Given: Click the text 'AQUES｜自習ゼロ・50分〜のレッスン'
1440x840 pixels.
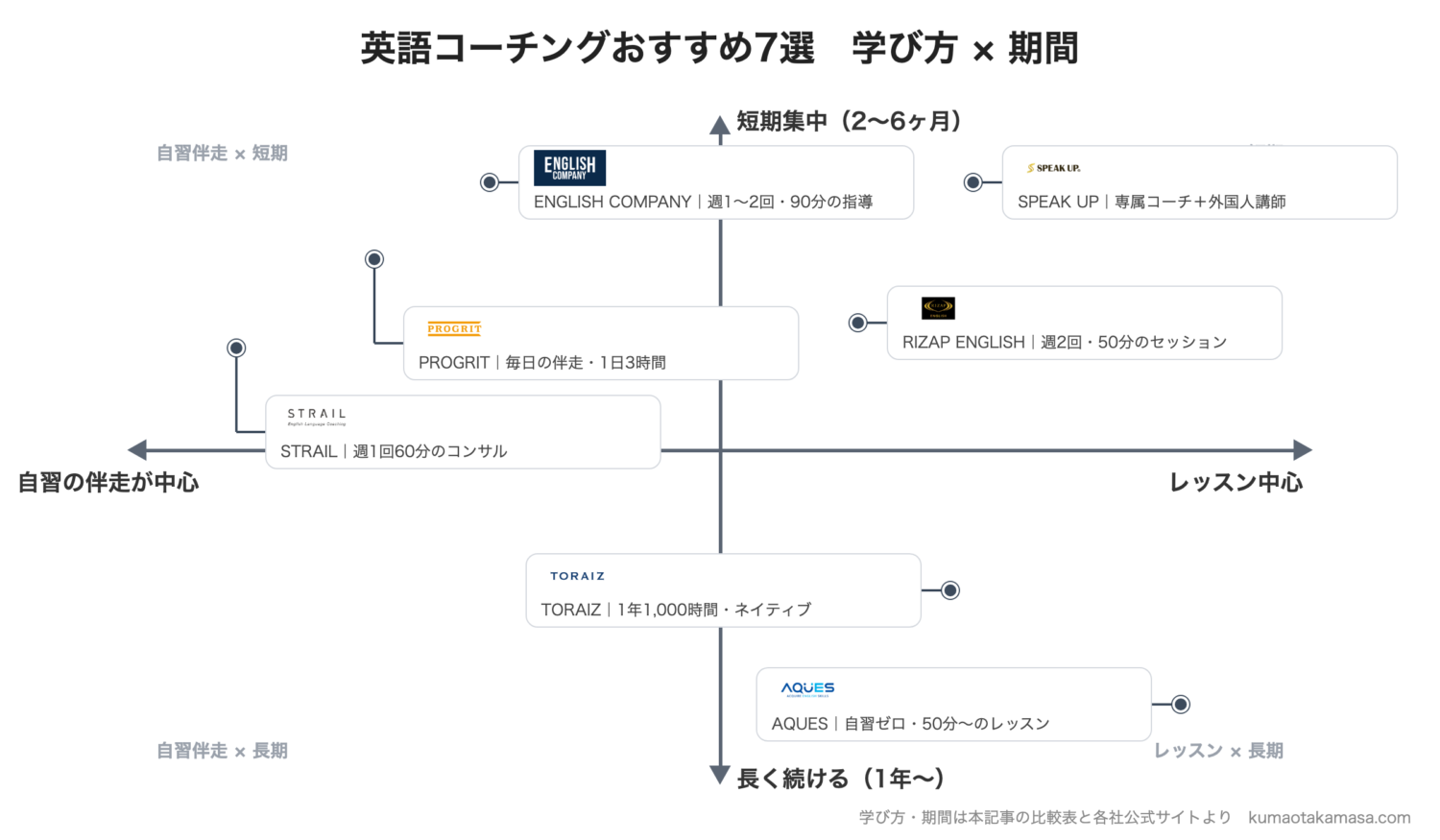Looking at the screenshot, I should [x=910, y=724].
